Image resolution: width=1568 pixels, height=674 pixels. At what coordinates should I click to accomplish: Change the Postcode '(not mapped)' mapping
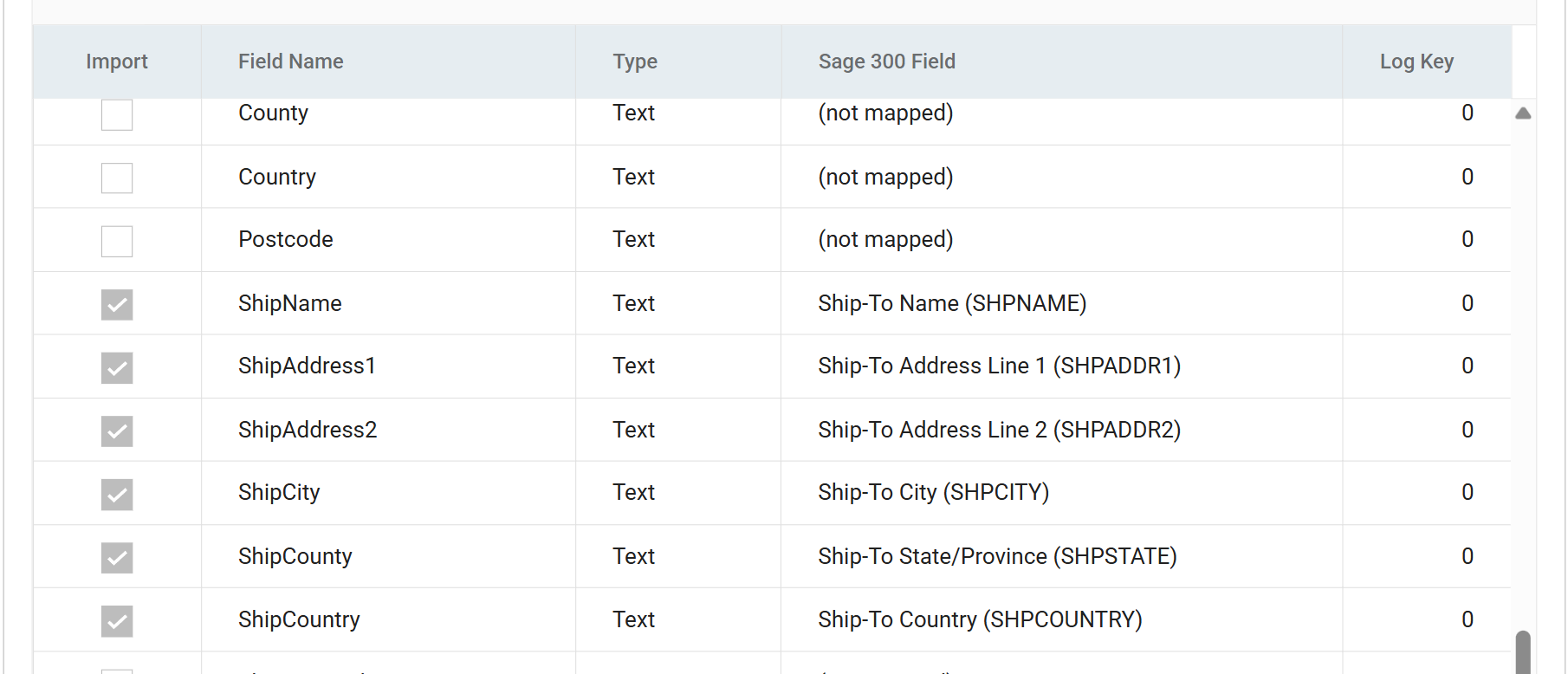point(1062,240)
